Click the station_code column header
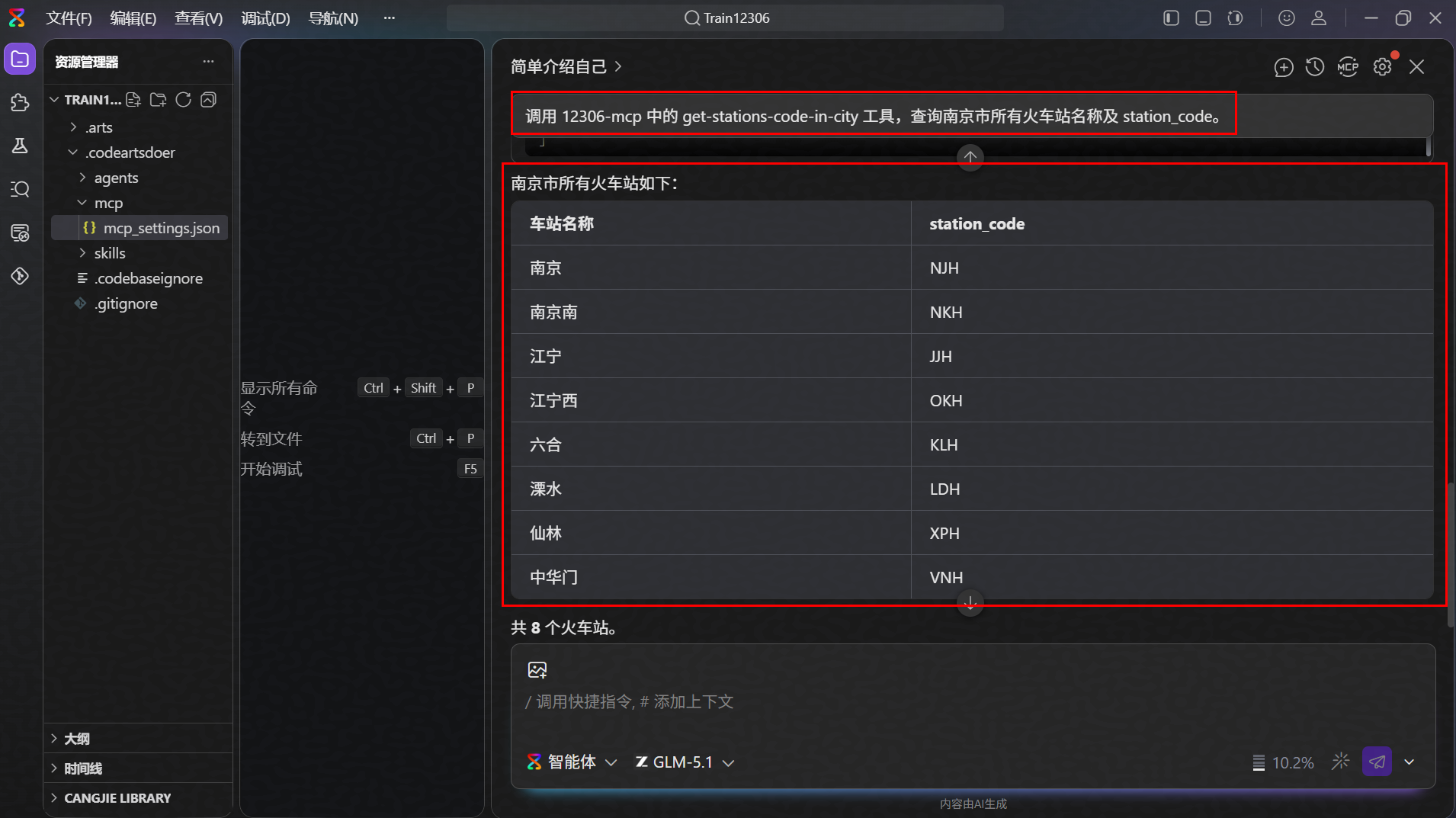 tap(1172, 223)
